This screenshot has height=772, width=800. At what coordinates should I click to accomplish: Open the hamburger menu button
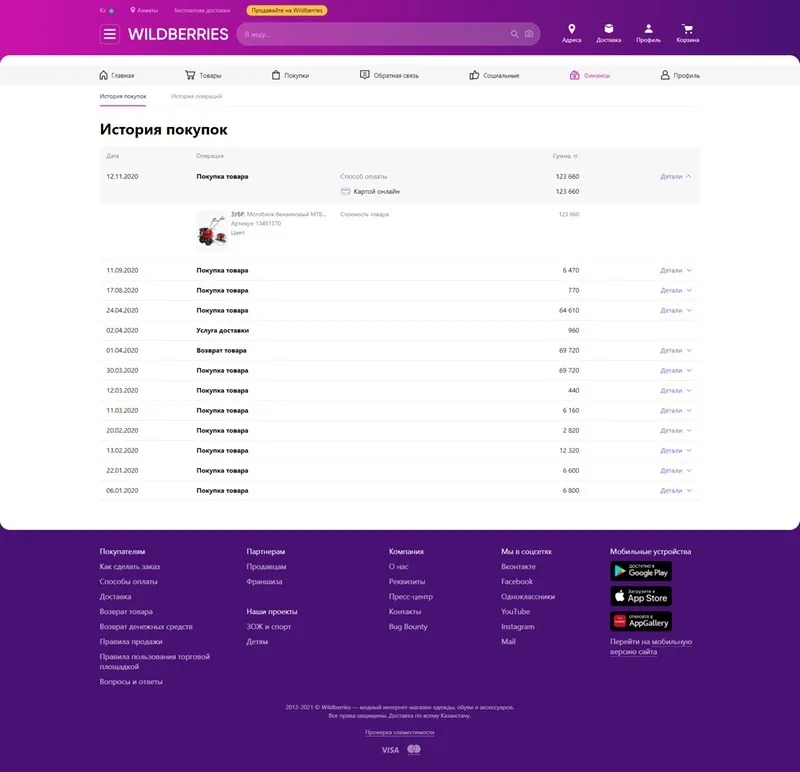click(x=110, y=34)
